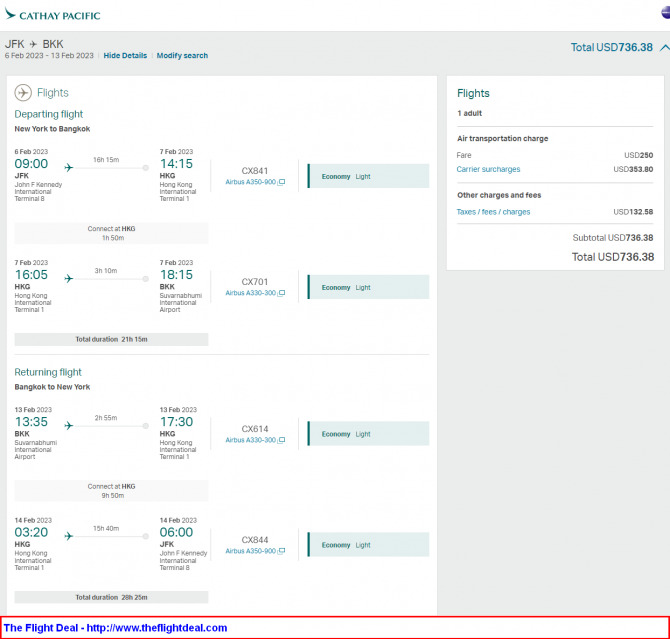The image size is (670, 639).
Task: Click the 14:15 arrival time
Action: pos(176,164)
